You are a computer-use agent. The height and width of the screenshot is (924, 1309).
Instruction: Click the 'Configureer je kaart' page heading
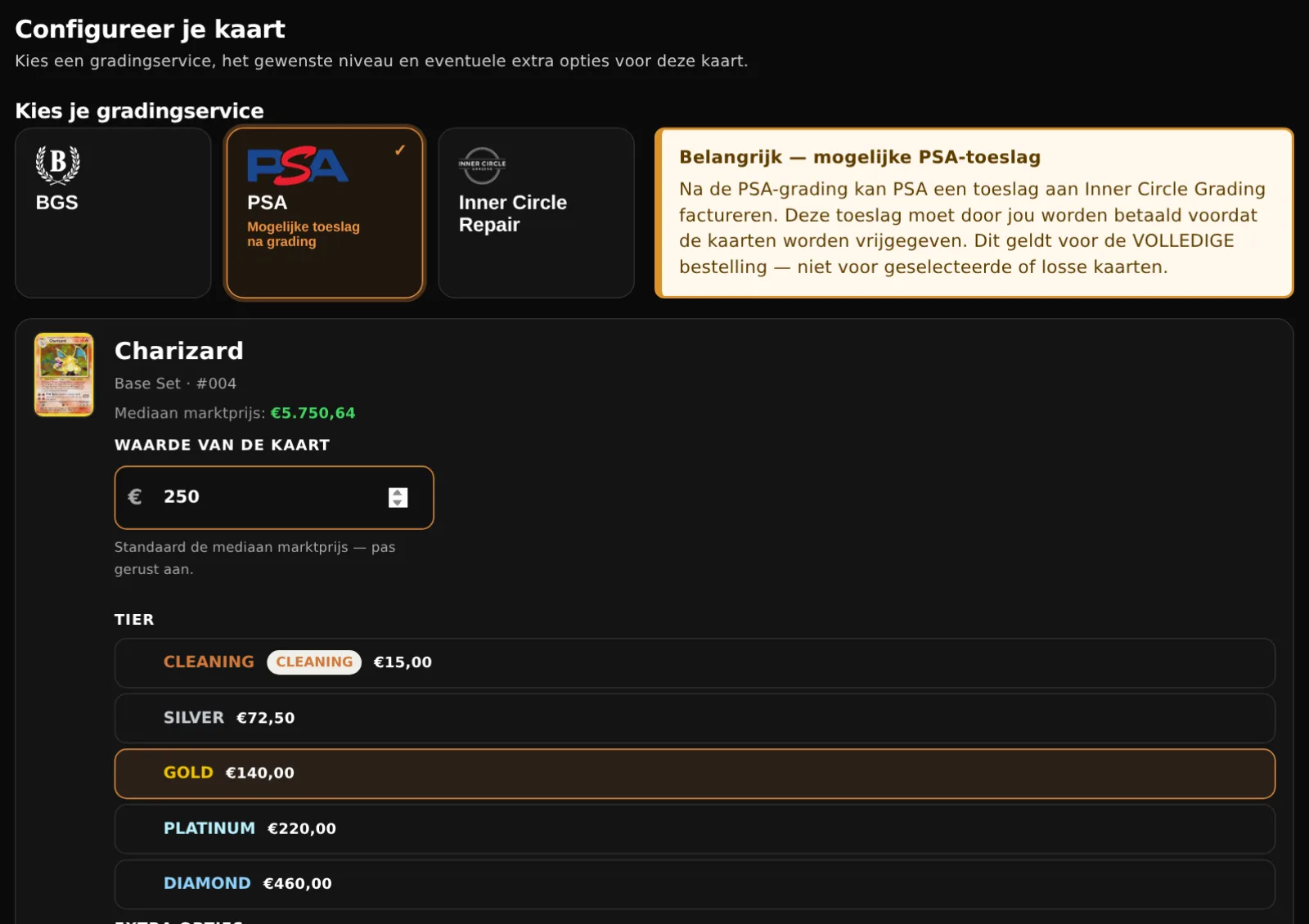(x=150, y=29)
